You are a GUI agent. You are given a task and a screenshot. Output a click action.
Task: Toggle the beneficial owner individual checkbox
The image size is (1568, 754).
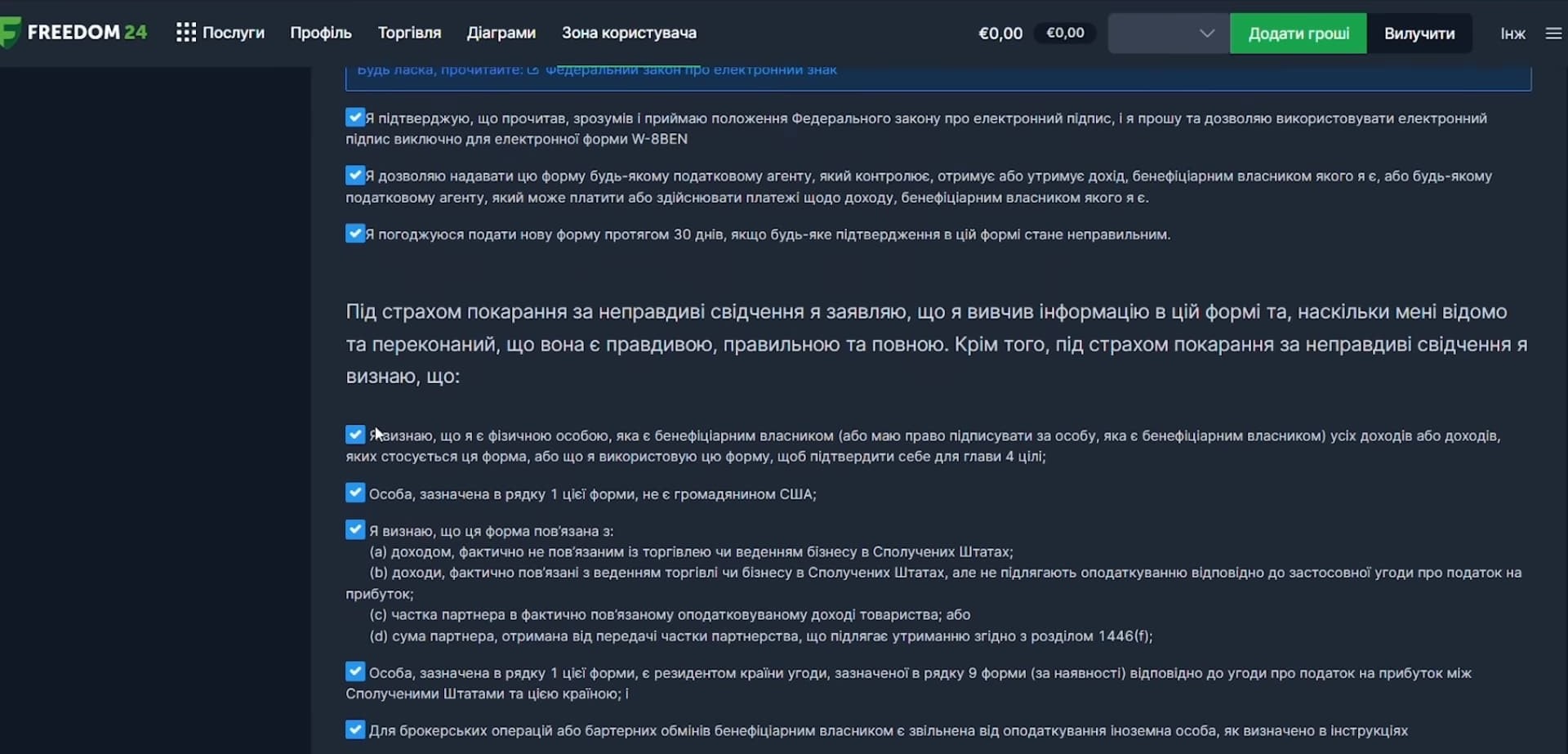354,435
